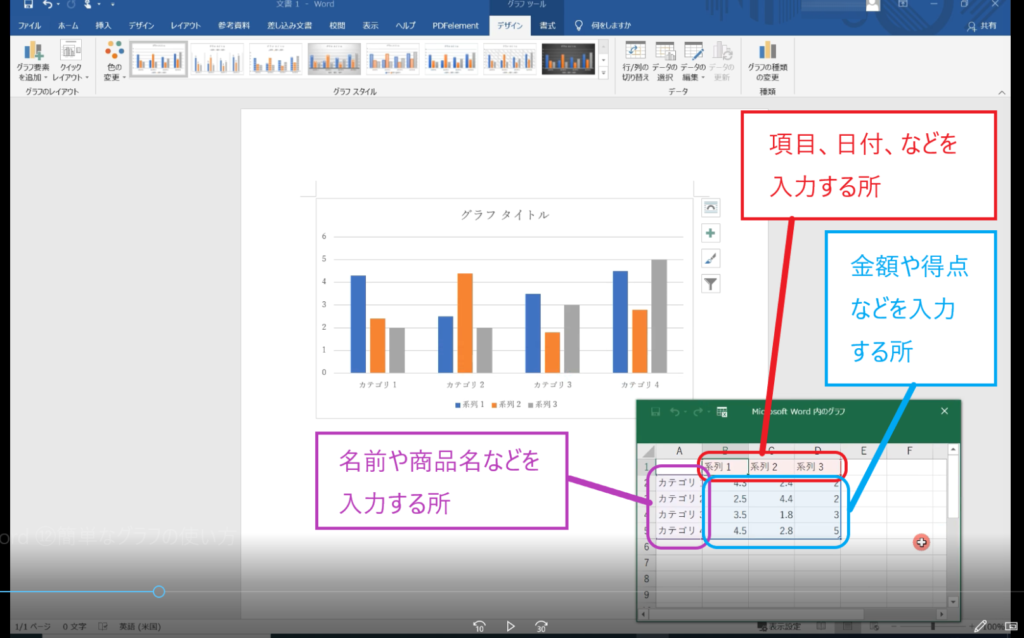Click the 共有 (Share) button
The width and height of the screenshot is (1024, 638).
(986, 26)
